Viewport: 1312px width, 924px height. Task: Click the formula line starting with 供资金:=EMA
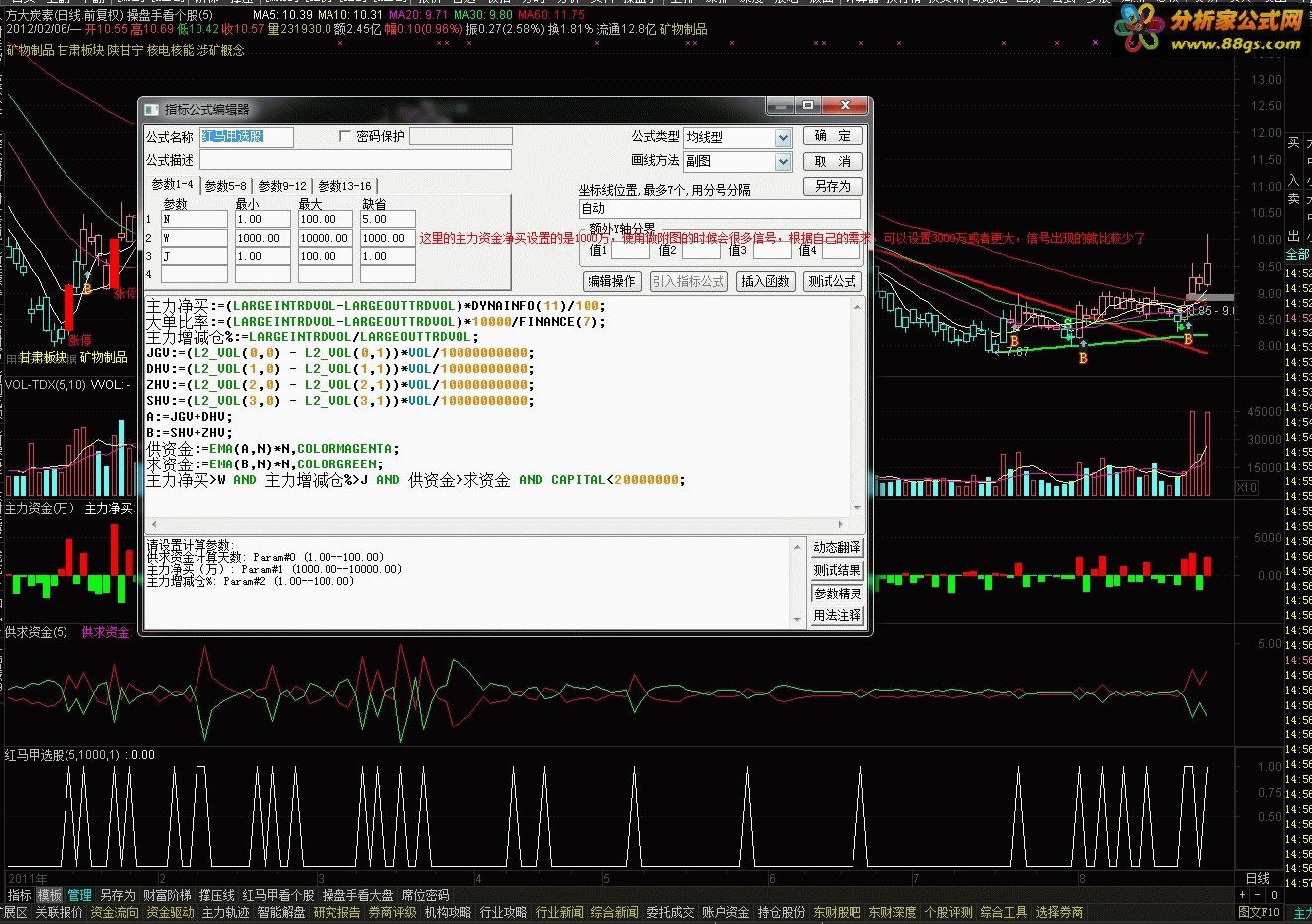tap(271, 448)
